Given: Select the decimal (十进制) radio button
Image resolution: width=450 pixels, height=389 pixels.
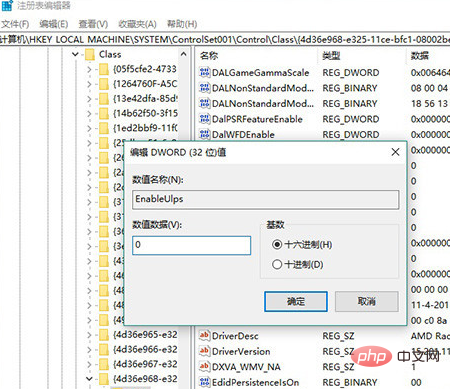Looking at the screenshot, I should 277,265.
